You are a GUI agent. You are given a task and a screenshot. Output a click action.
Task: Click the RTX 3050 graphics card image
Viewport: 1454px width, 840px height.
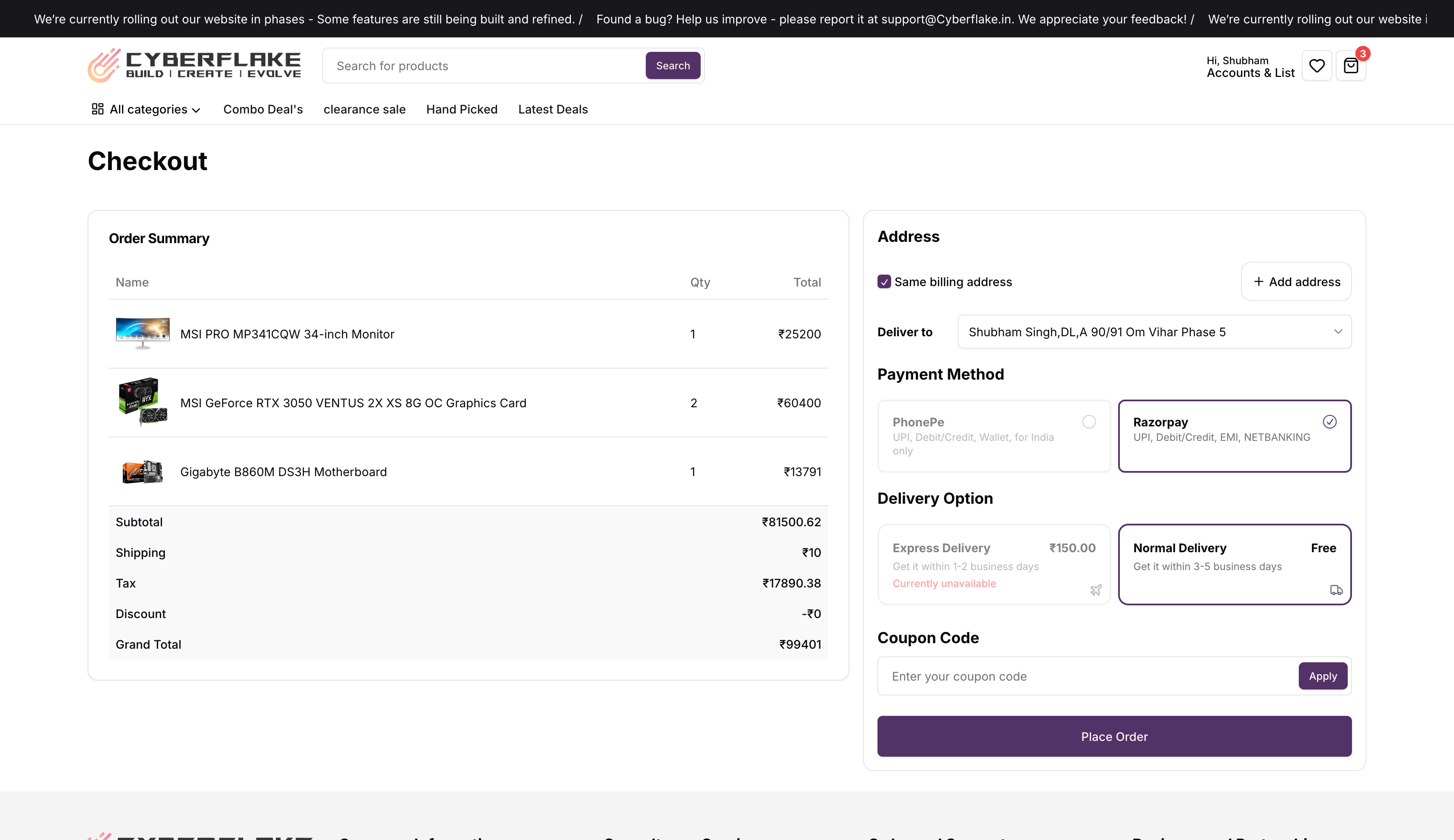142,402
